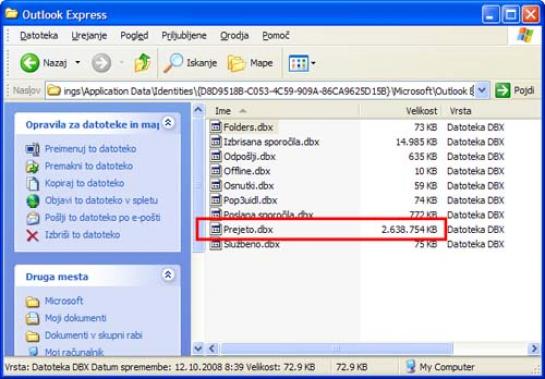Click the red X delete icon
Screen dimensions: 545x379
tap(32, 236)
